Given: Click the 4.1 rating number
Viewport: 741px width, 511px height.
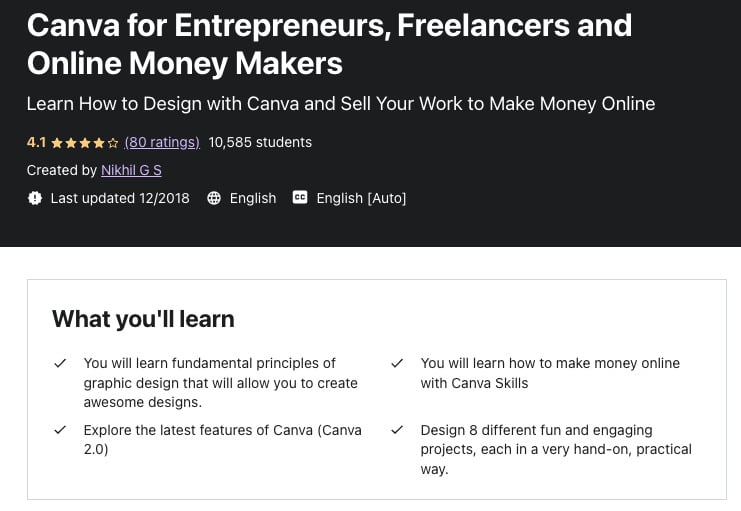Looking at the screenshot, I should click(x=36, y=142).
